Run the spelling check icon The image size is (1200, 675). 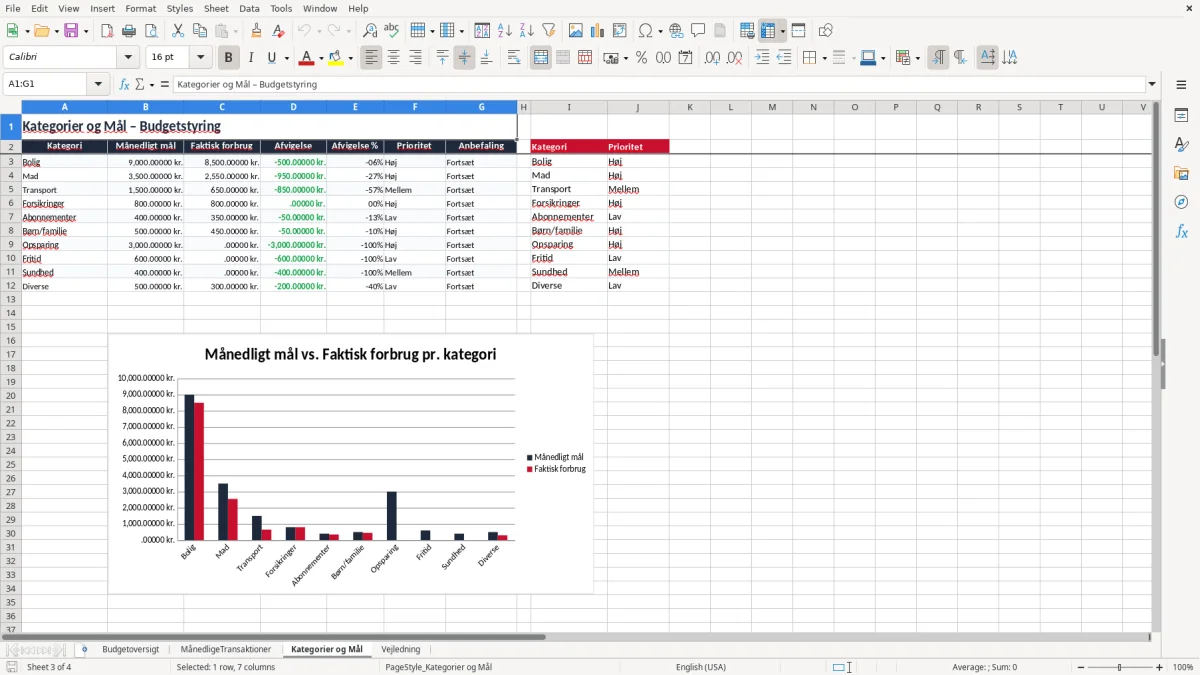pos(392,31)
